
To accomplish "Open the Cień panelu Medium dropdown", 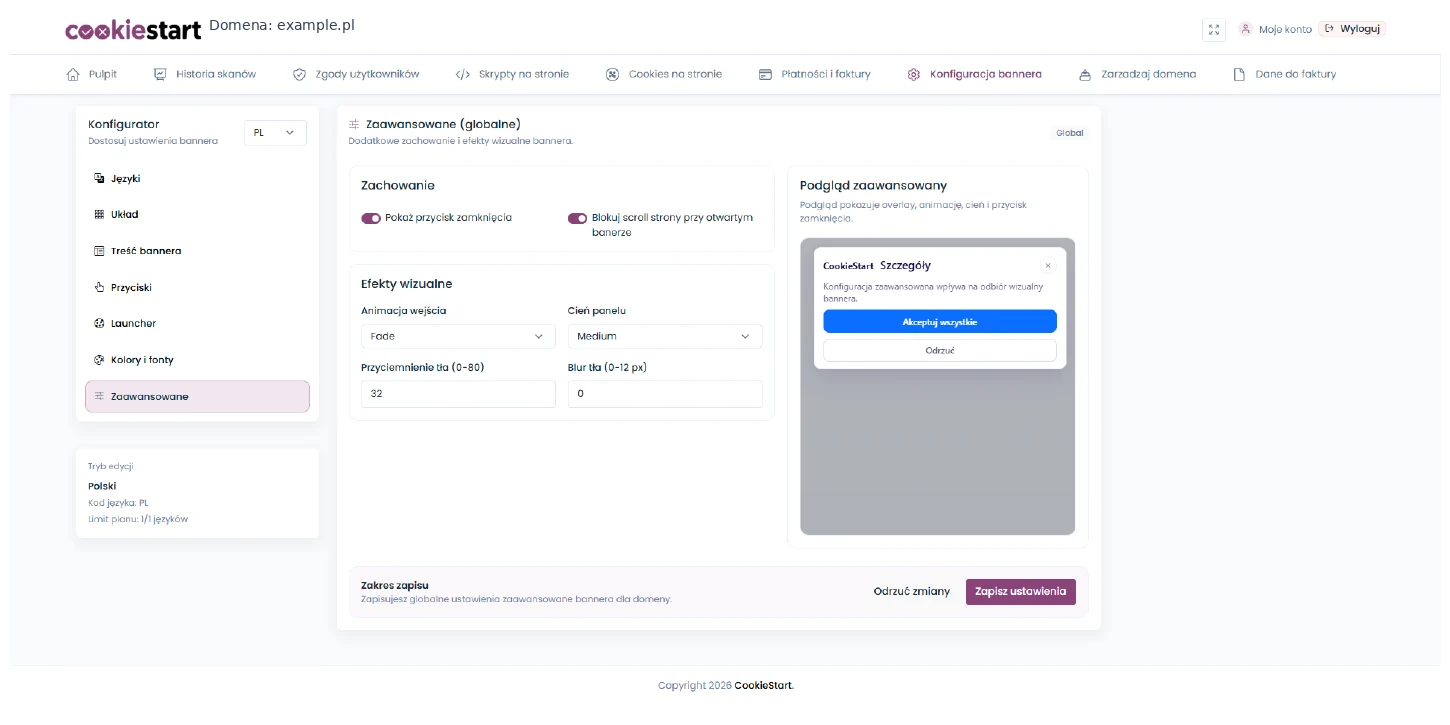I will (x=665, y=336).
